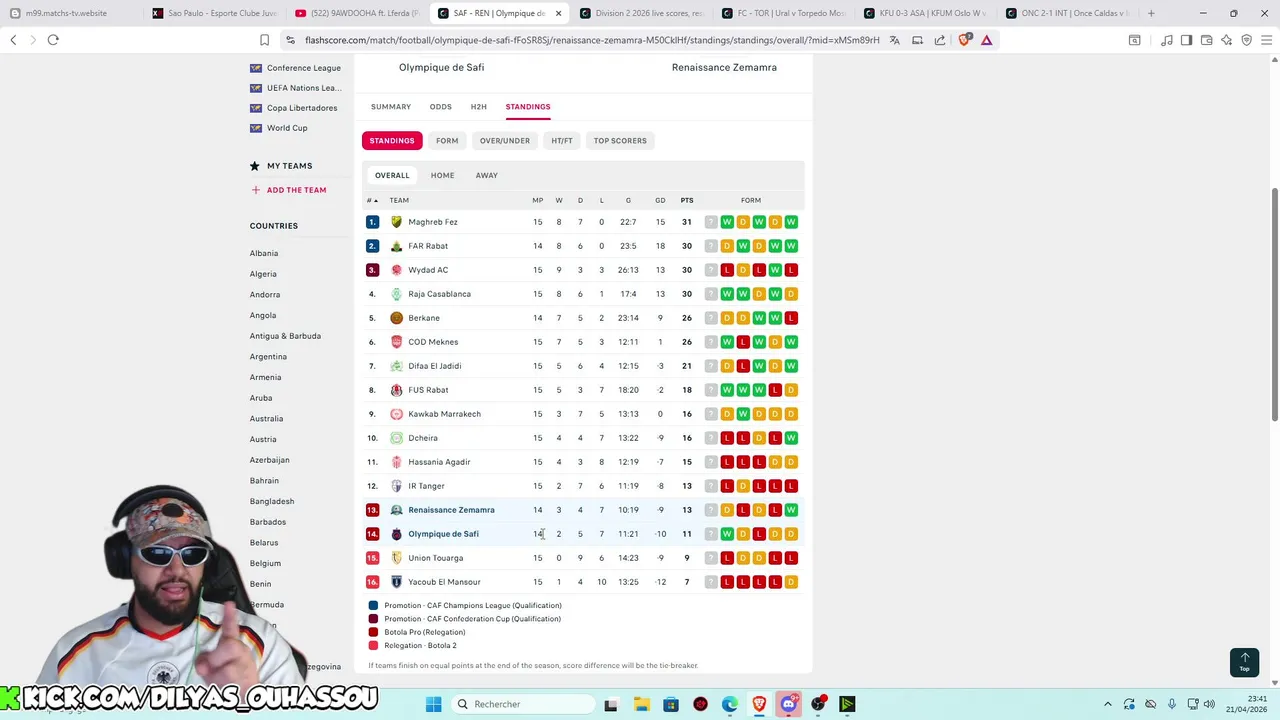Click the Wydad AC team crest
The width and height of the screenshot is (1280, 720).
(x=396, y=270)
